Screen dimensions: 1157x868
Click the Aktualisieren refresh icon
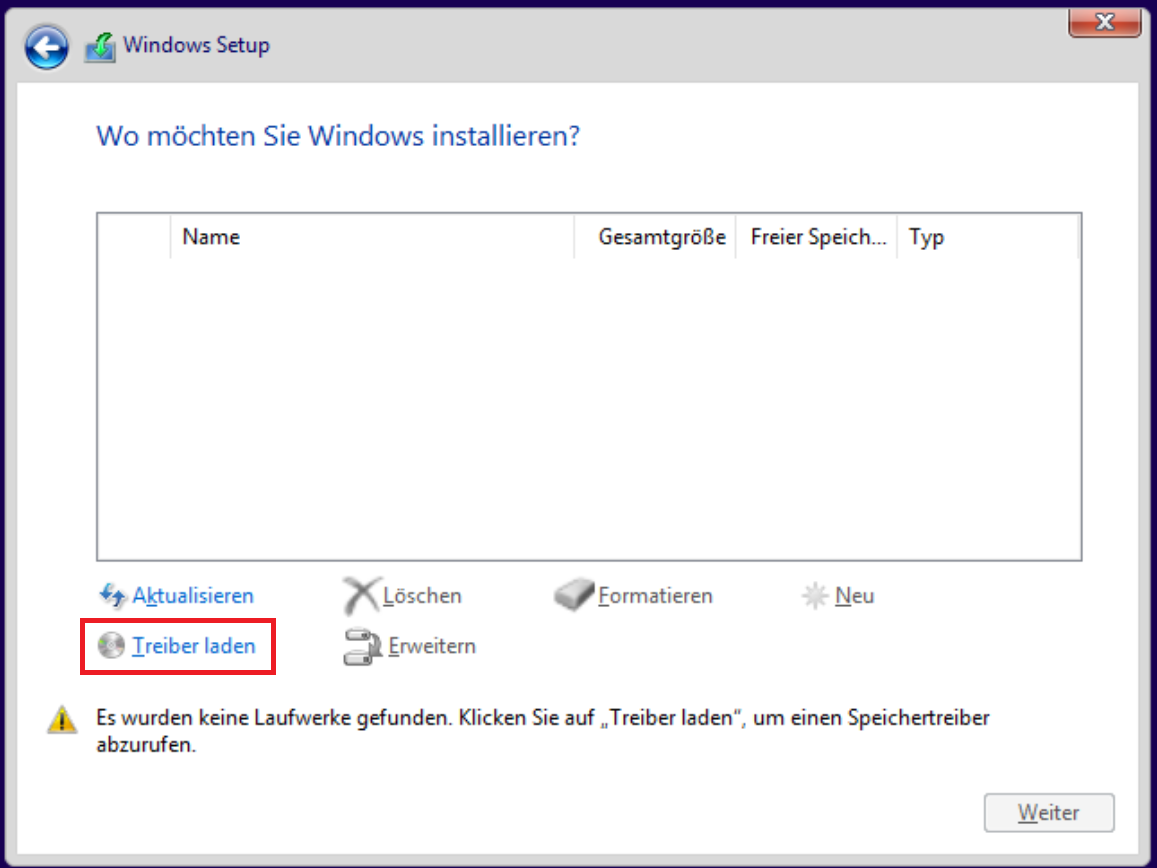tap(112, 596)
